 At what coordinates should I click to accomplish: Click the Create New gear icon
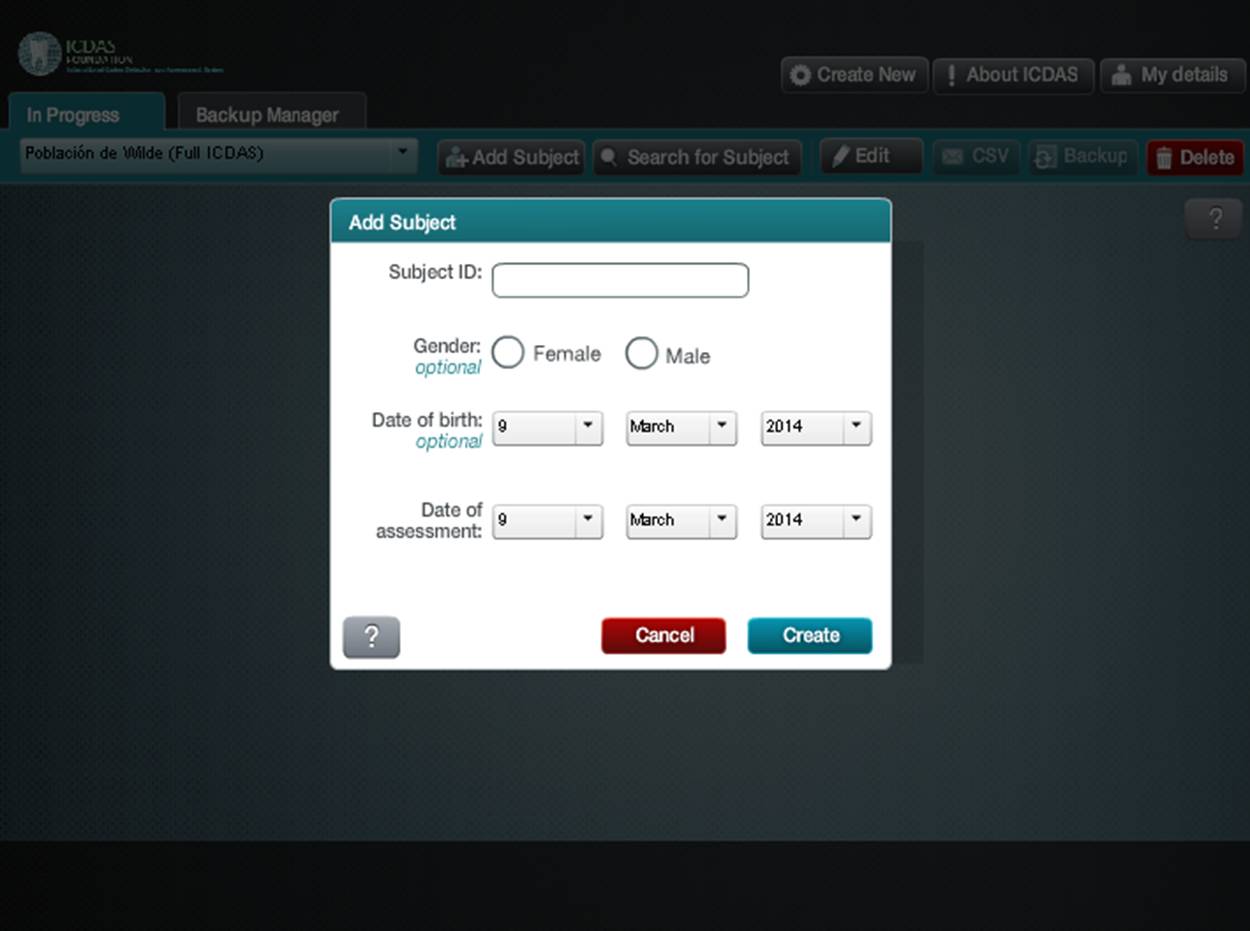click(800, 76)
